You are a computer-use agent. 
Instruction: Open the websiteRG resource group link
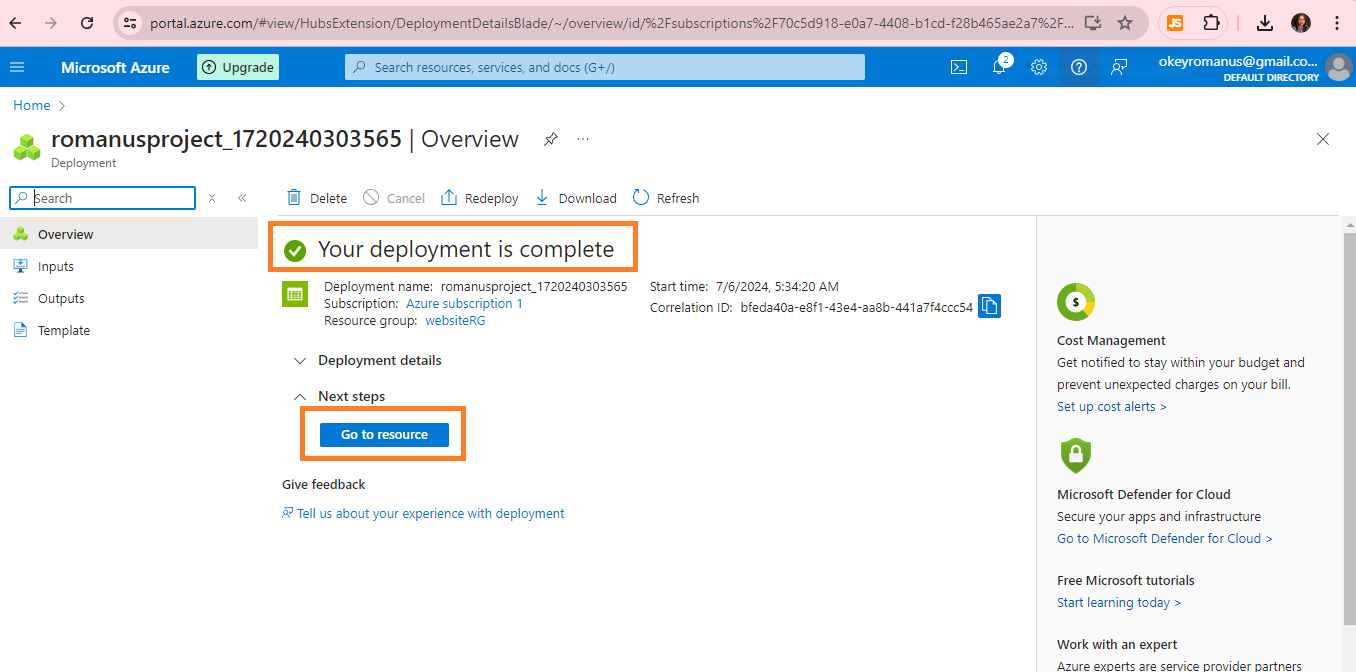pyautogui.click(x=455, y=321)
